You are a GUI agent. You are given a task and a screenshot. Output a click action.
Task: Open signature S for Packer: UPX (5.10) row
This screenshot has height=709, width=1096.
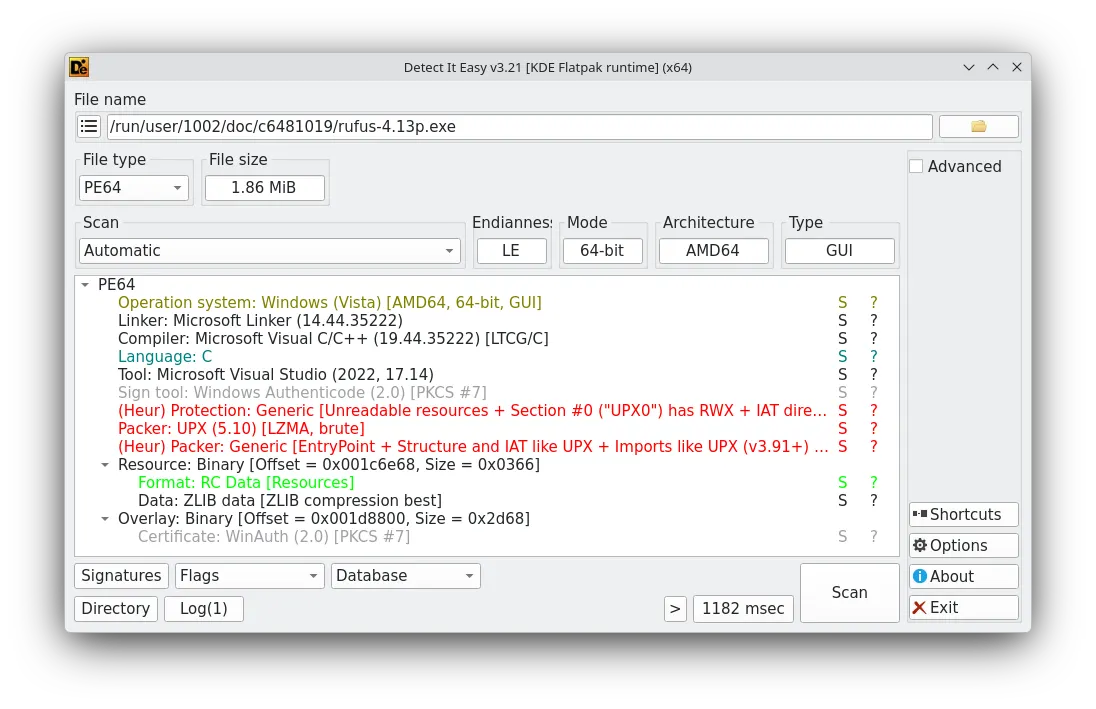coord(842,429)
